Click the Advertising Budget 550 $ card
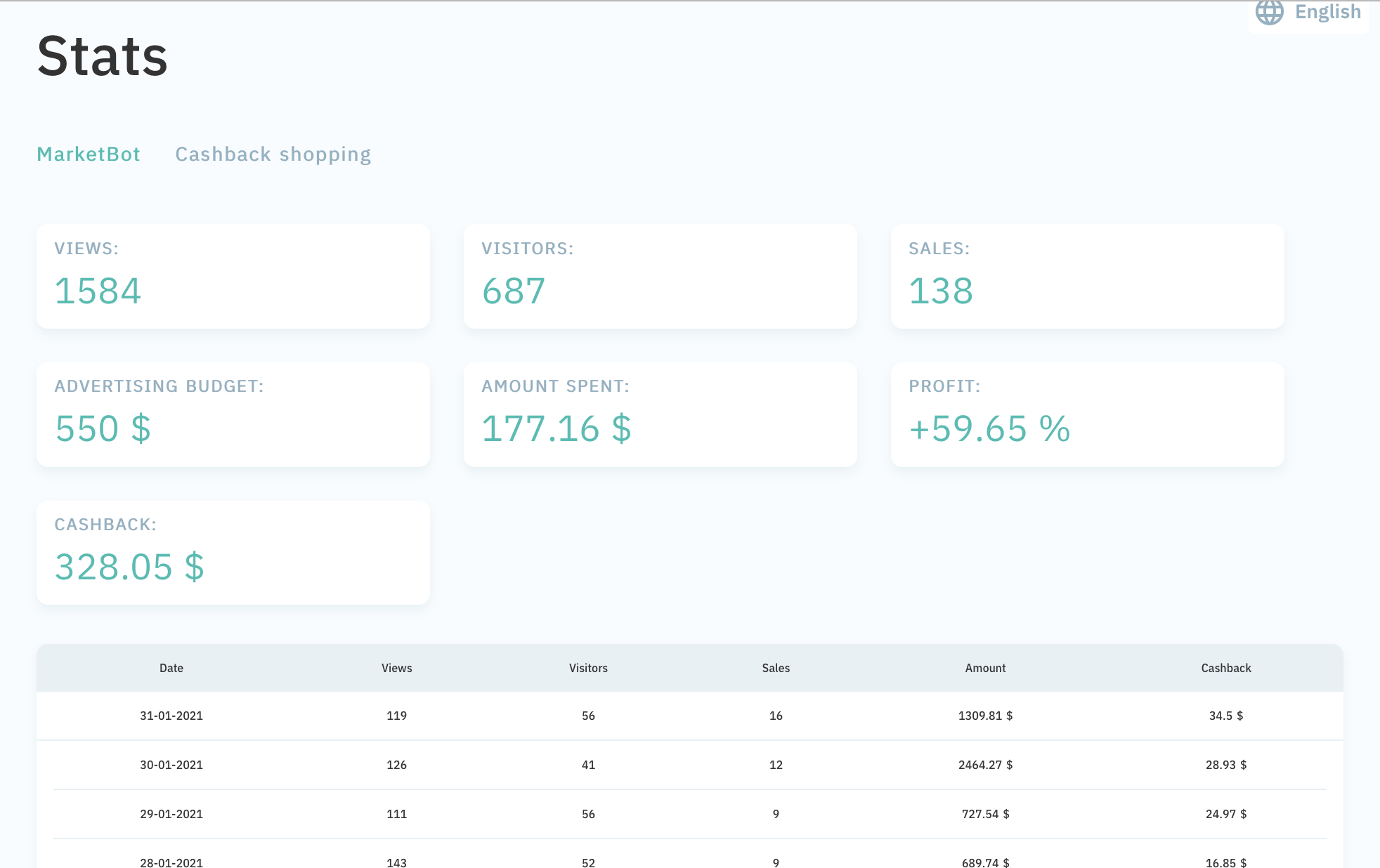 tap(233, 414)
